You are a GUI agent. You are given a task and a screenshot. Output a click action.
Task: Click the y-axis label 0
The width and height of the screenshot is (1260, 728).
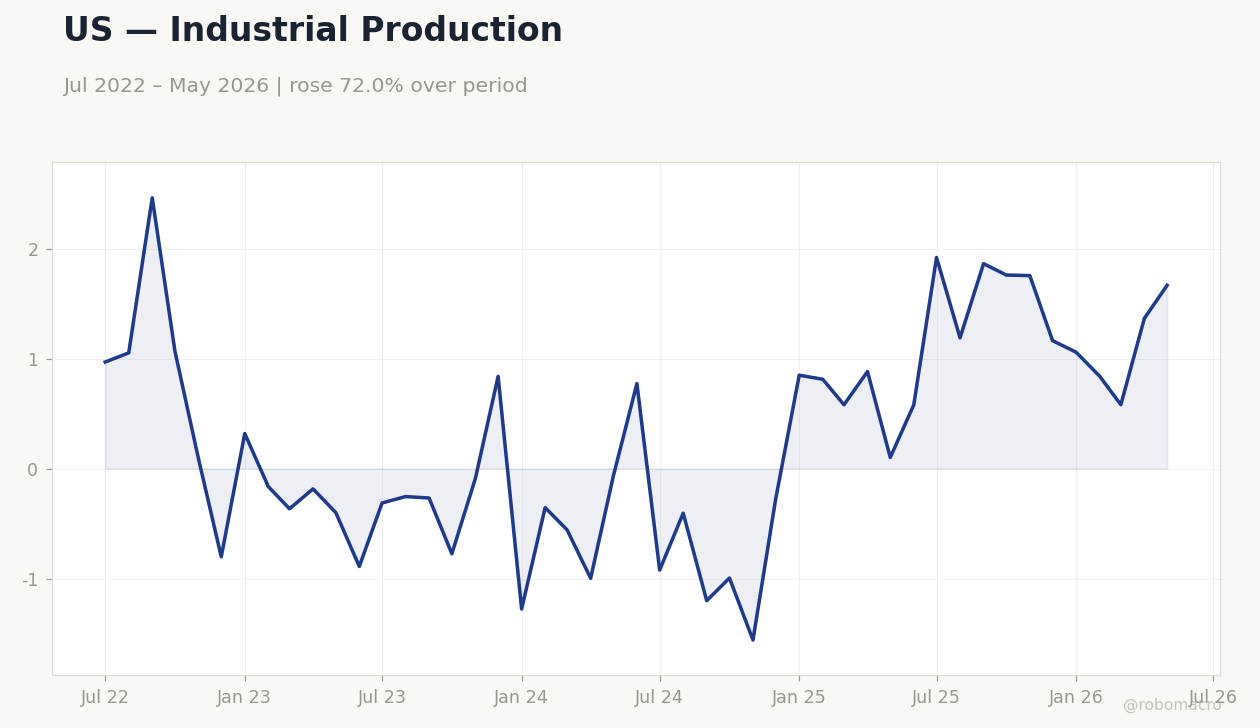click(x=33, y=470)
